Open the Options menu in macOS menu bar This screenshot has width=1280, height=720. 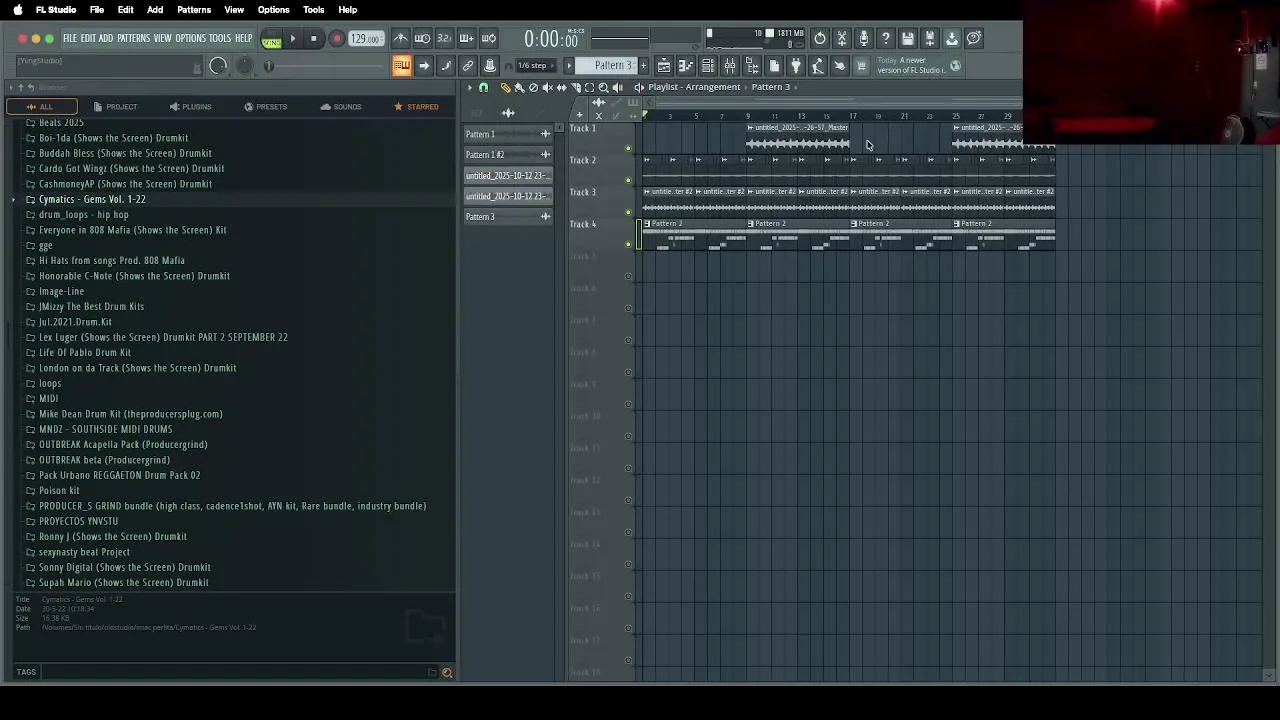273,9
